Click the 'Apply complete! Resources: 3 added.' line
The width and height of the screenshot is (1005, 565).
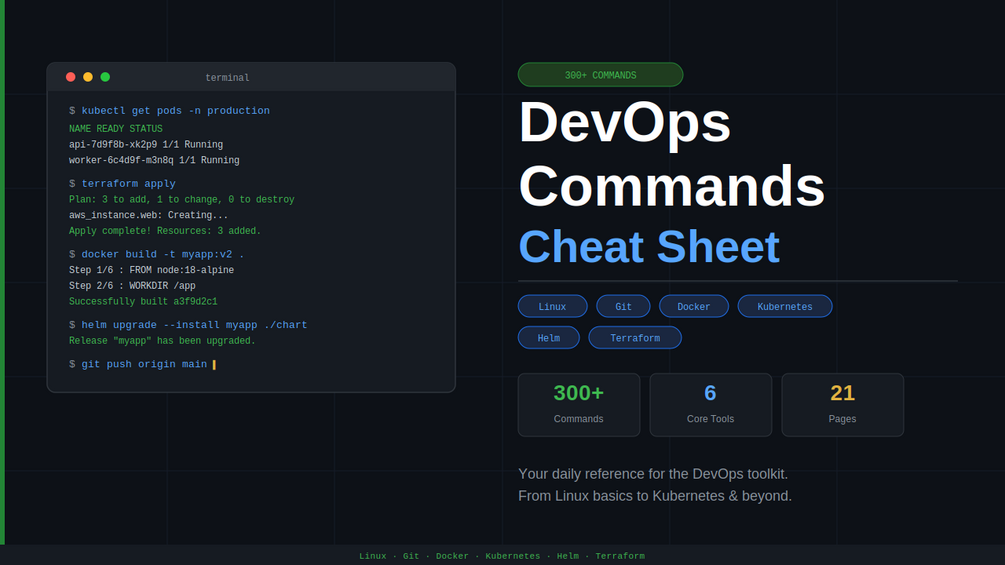click(x=165, y=231)
